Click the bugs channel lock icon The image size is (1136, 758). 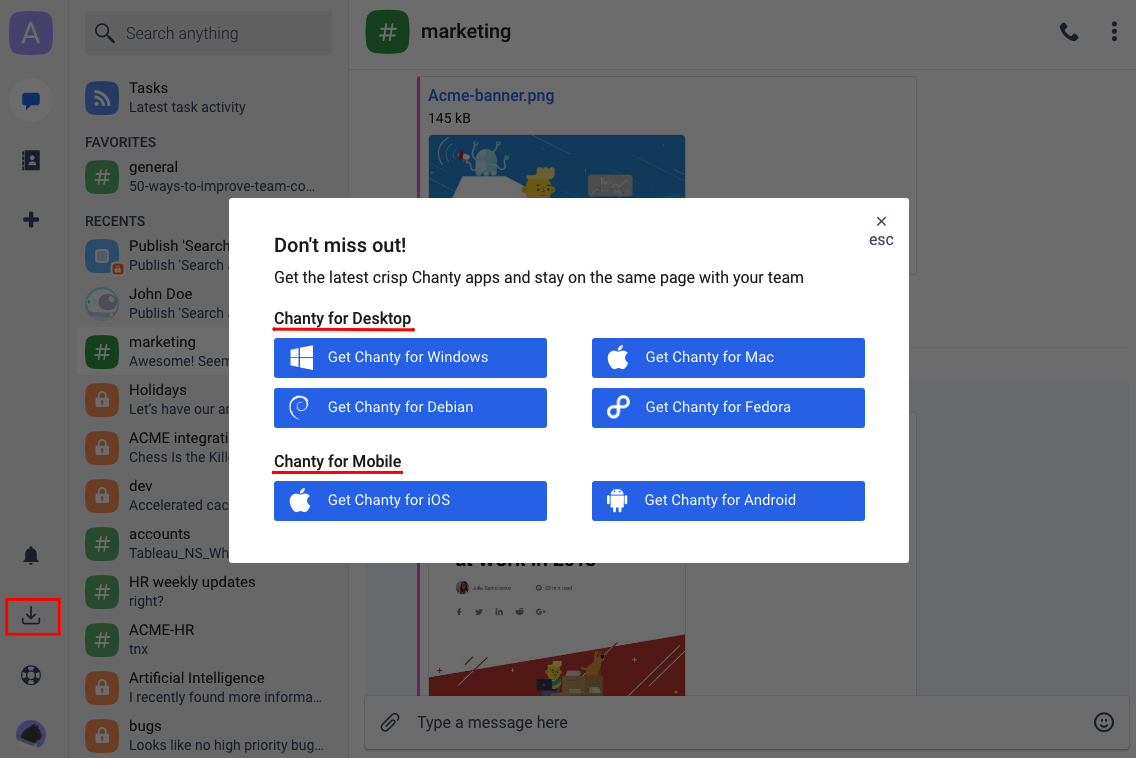pos(102,736)
